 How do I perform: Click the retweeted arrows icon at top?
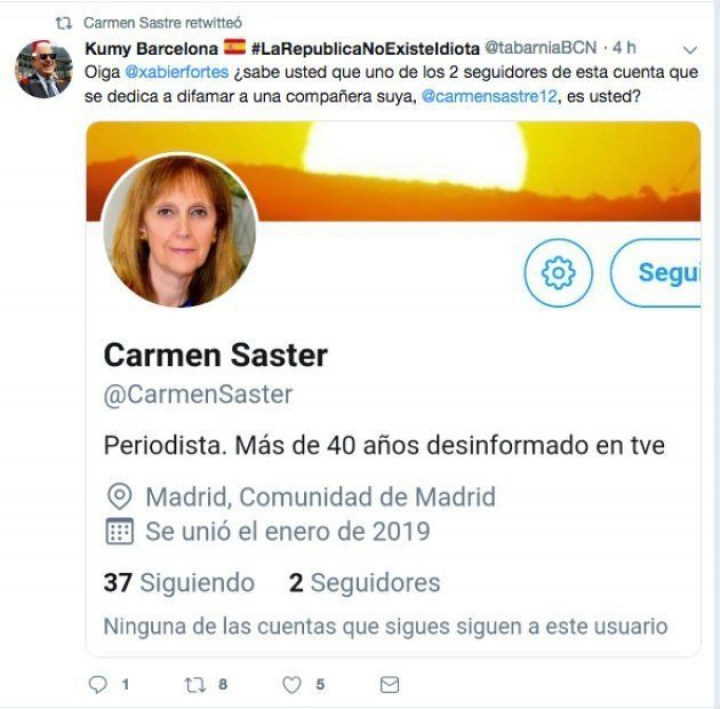pyautogui.click(x=64, y=23)
